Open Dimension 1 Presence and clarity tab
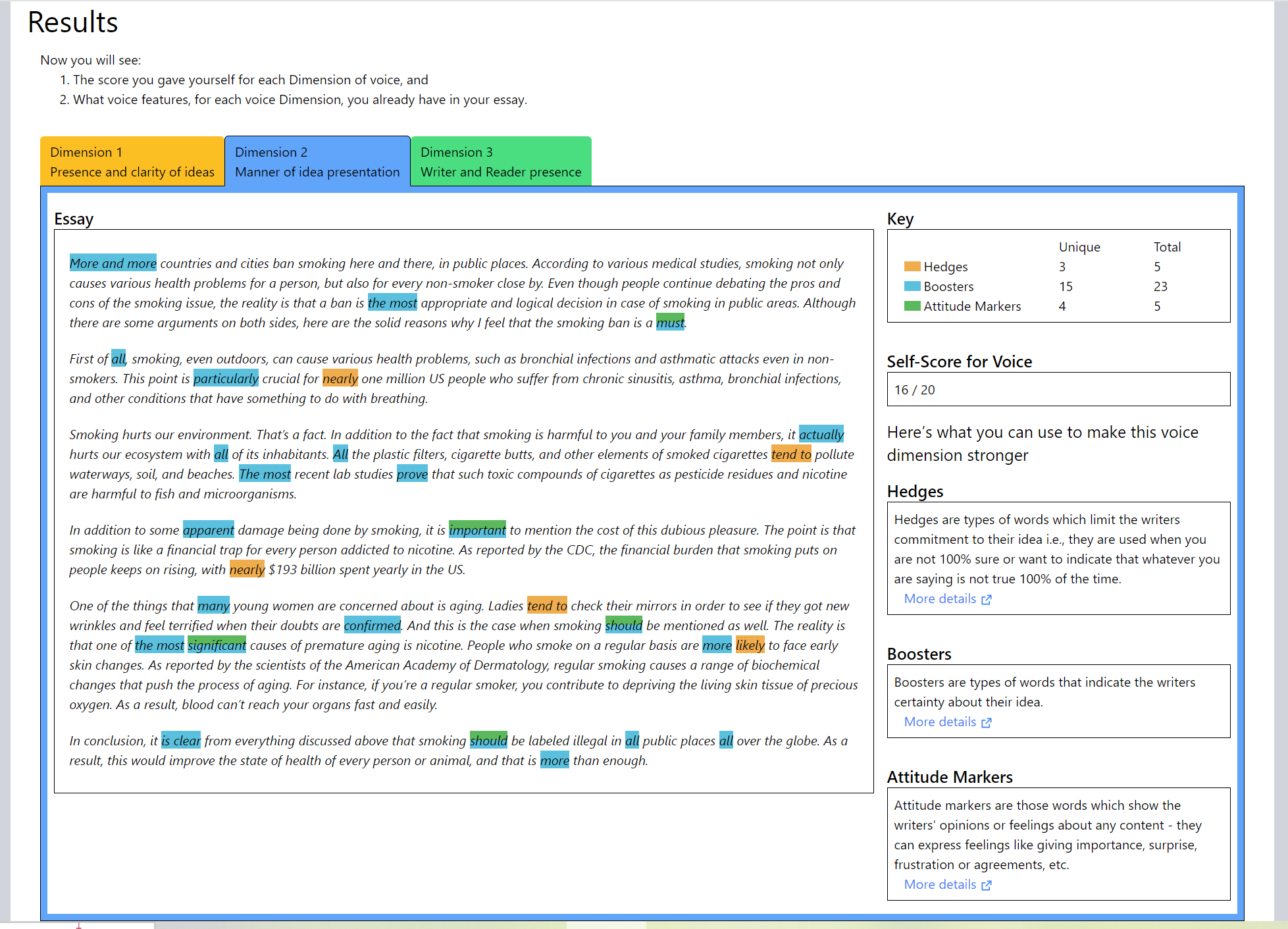Image resolution: width=1288 pixels, height=929 pixels. (132, 161)
